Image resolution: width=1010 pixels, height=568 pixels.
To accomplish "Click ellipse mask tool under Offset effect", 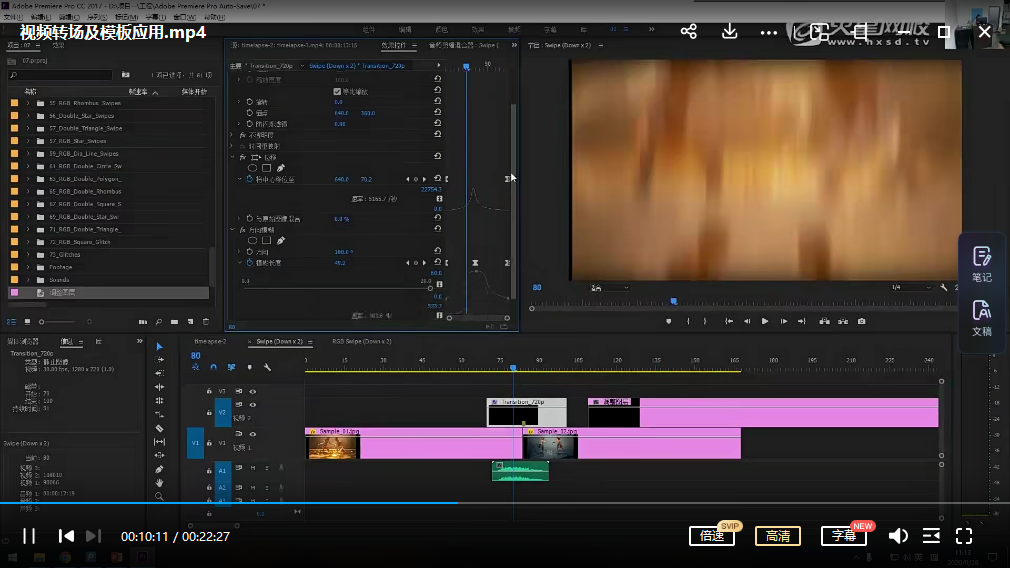I will [x=252, y=168].
